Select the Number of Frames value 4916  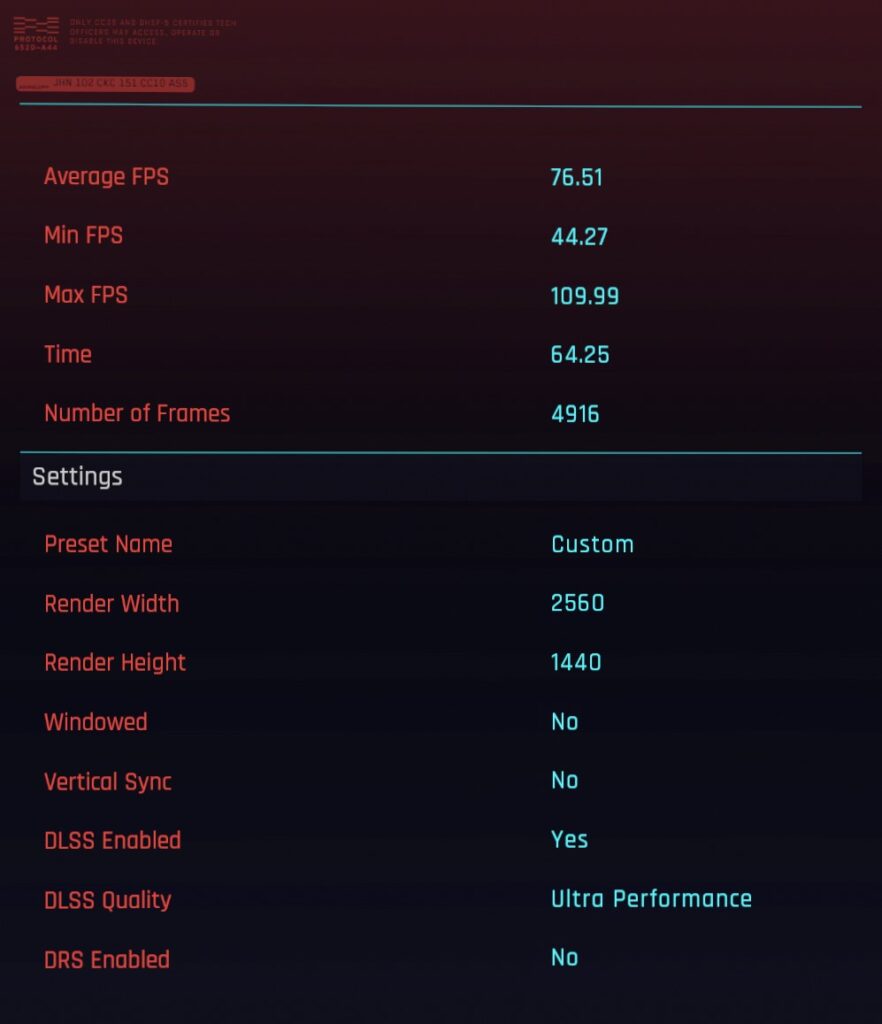[x=575, y=414]
